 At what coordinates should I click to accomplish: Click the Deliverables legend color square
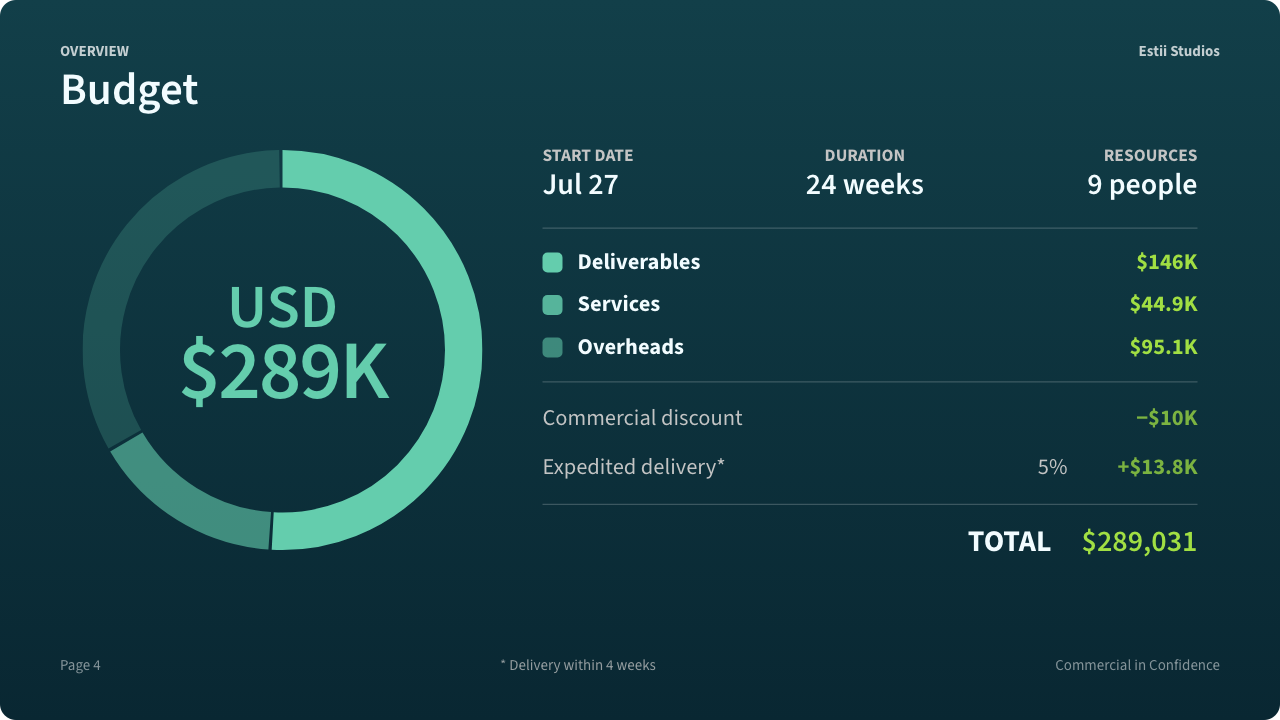552,262
